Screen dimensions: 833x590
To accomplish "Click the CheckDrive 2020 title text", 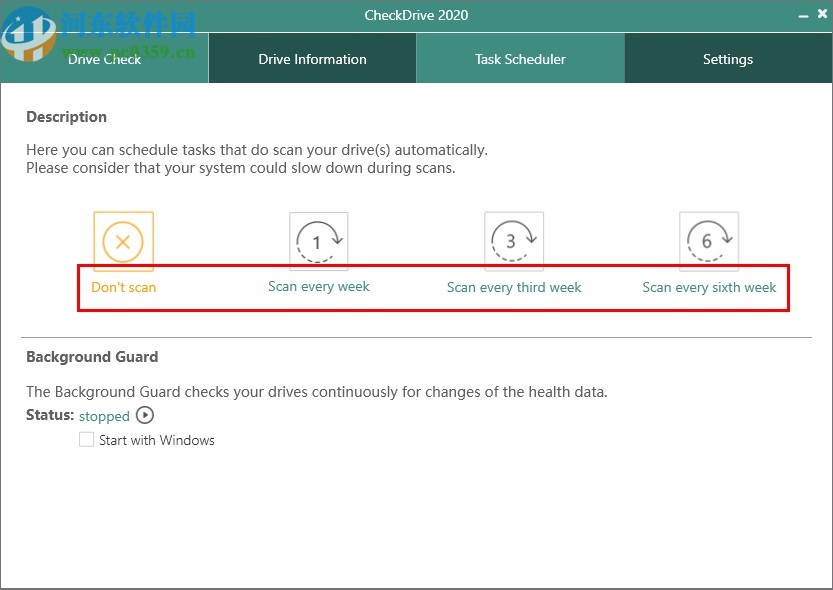I will point(416,15).
